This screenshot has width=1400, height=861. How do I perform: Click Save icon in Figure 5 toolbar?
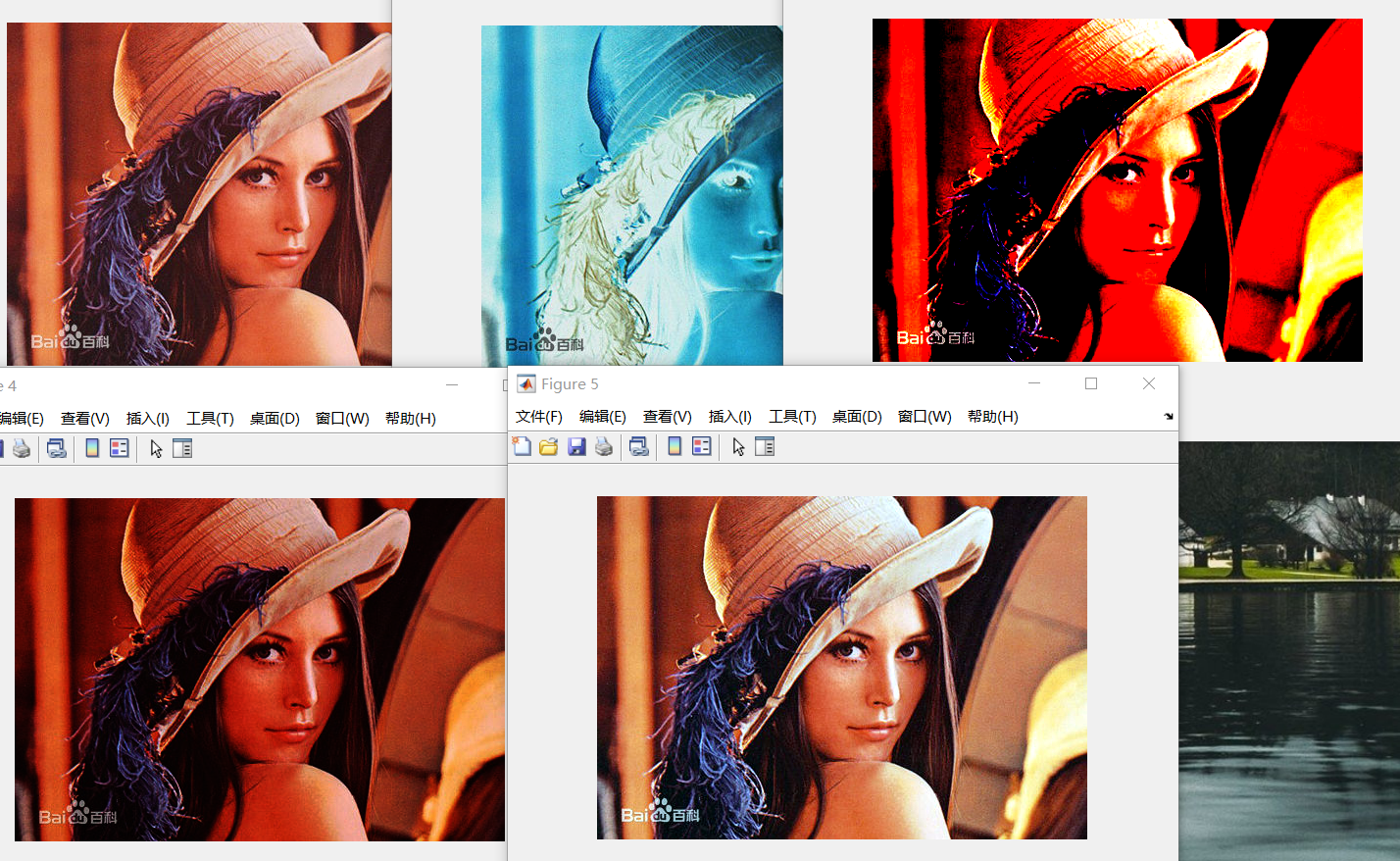(x=576, y=447)
